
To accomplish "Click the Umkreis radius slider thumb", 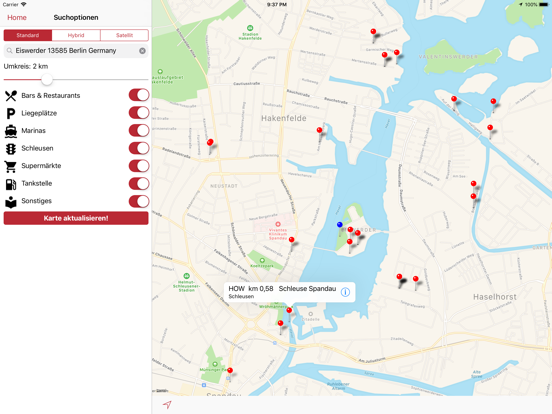I will [47, 80].
